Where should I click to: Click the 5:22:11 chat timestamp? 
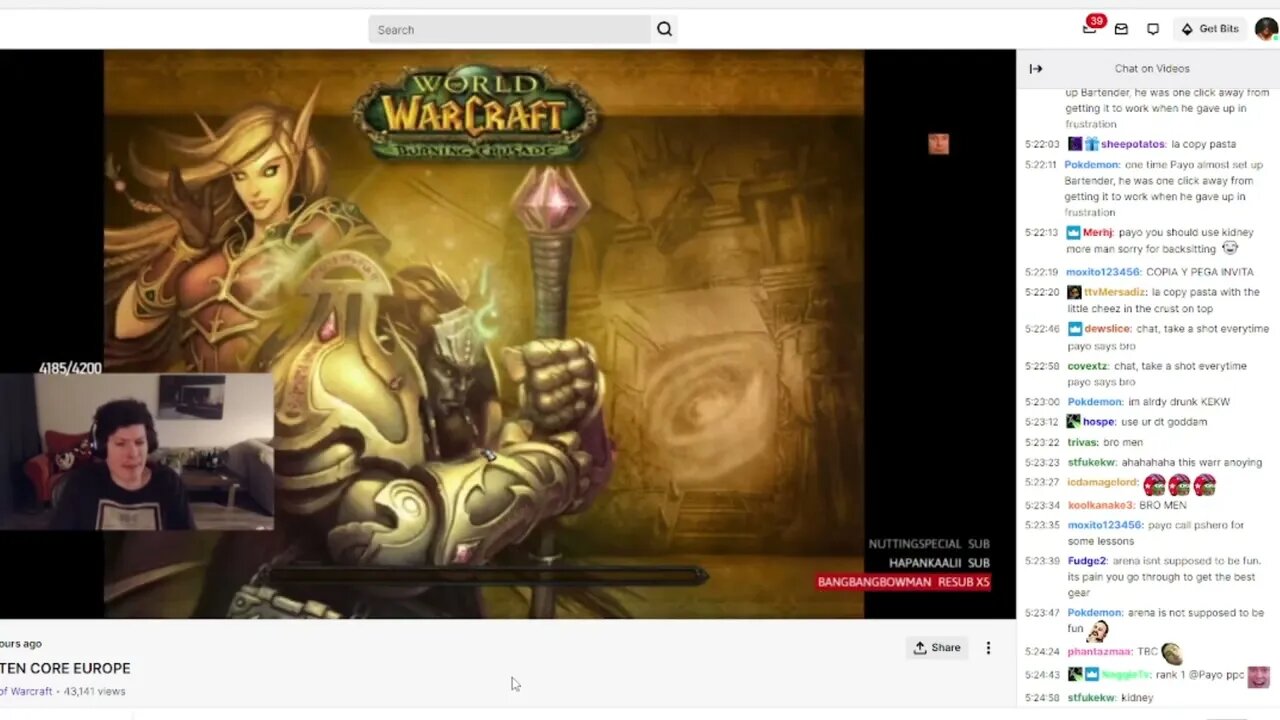(x=1041, y=165)
